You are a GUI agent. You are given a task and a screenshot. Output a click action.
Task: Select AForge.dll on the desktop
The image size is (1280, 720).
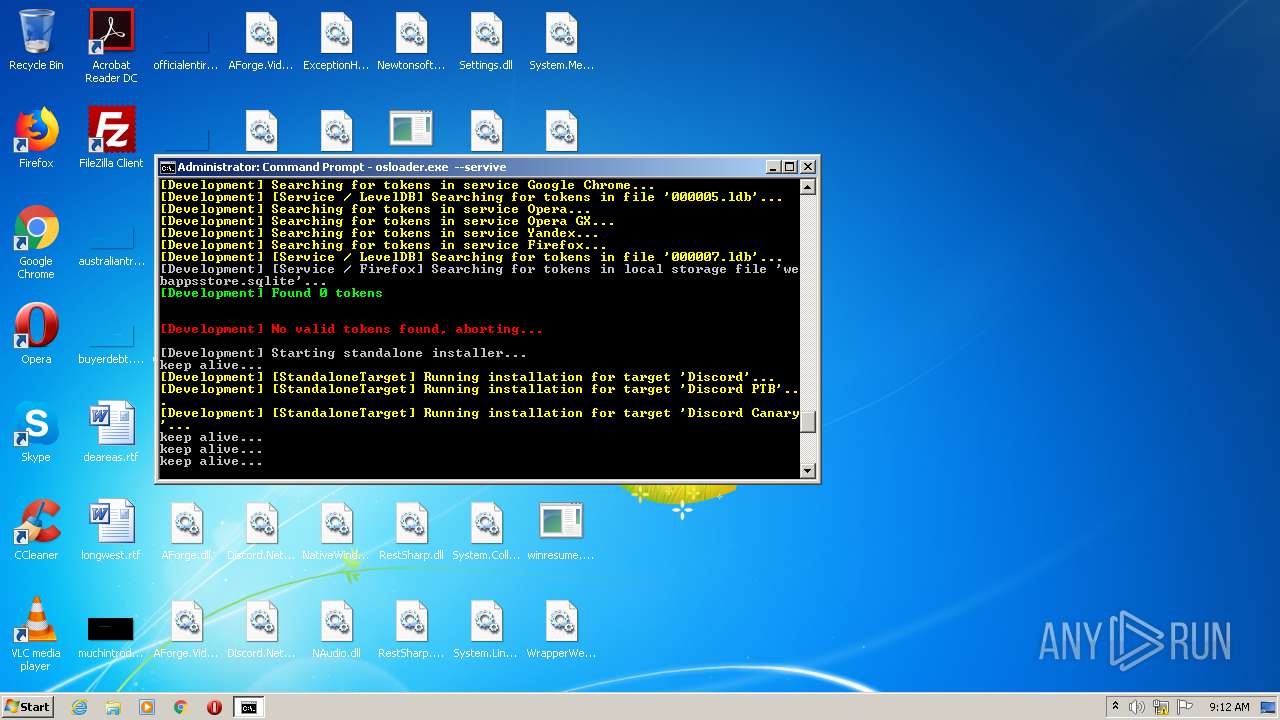pyautogui.click(x=186, y=530)
